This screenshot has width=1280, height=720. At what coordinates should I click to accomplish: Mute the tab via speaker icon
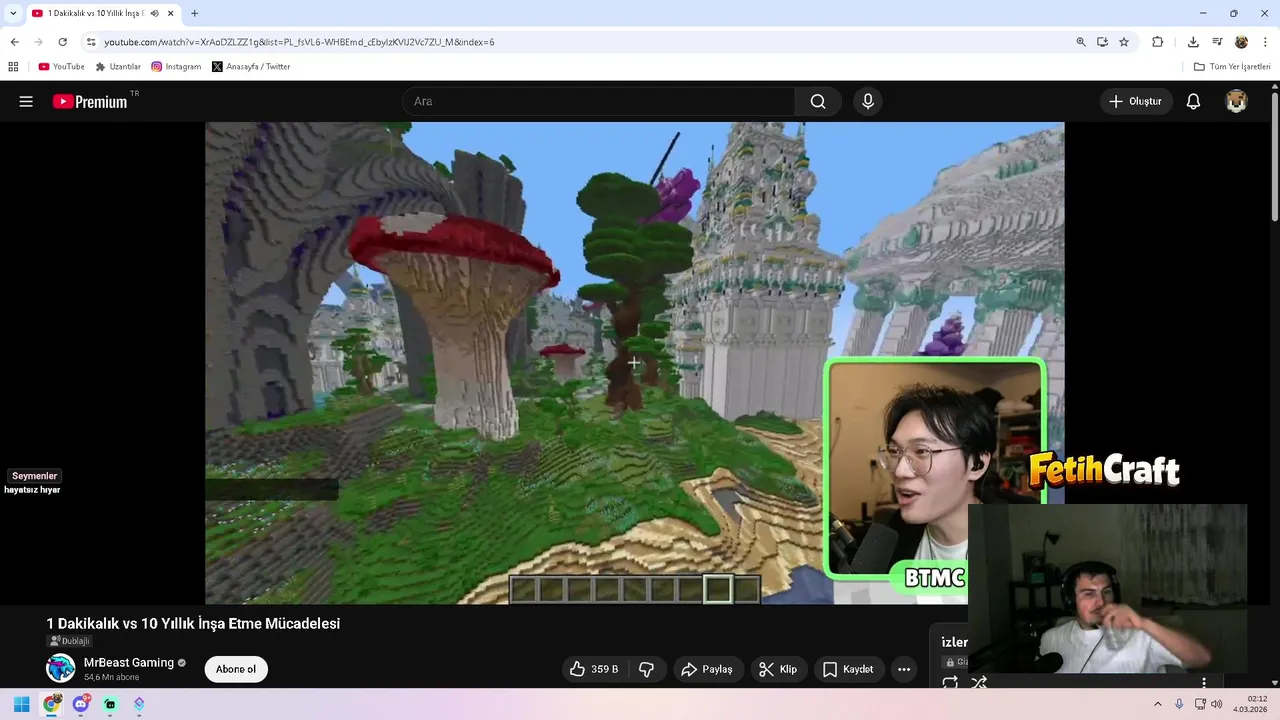pyautogui.click(x=154, y=13)
